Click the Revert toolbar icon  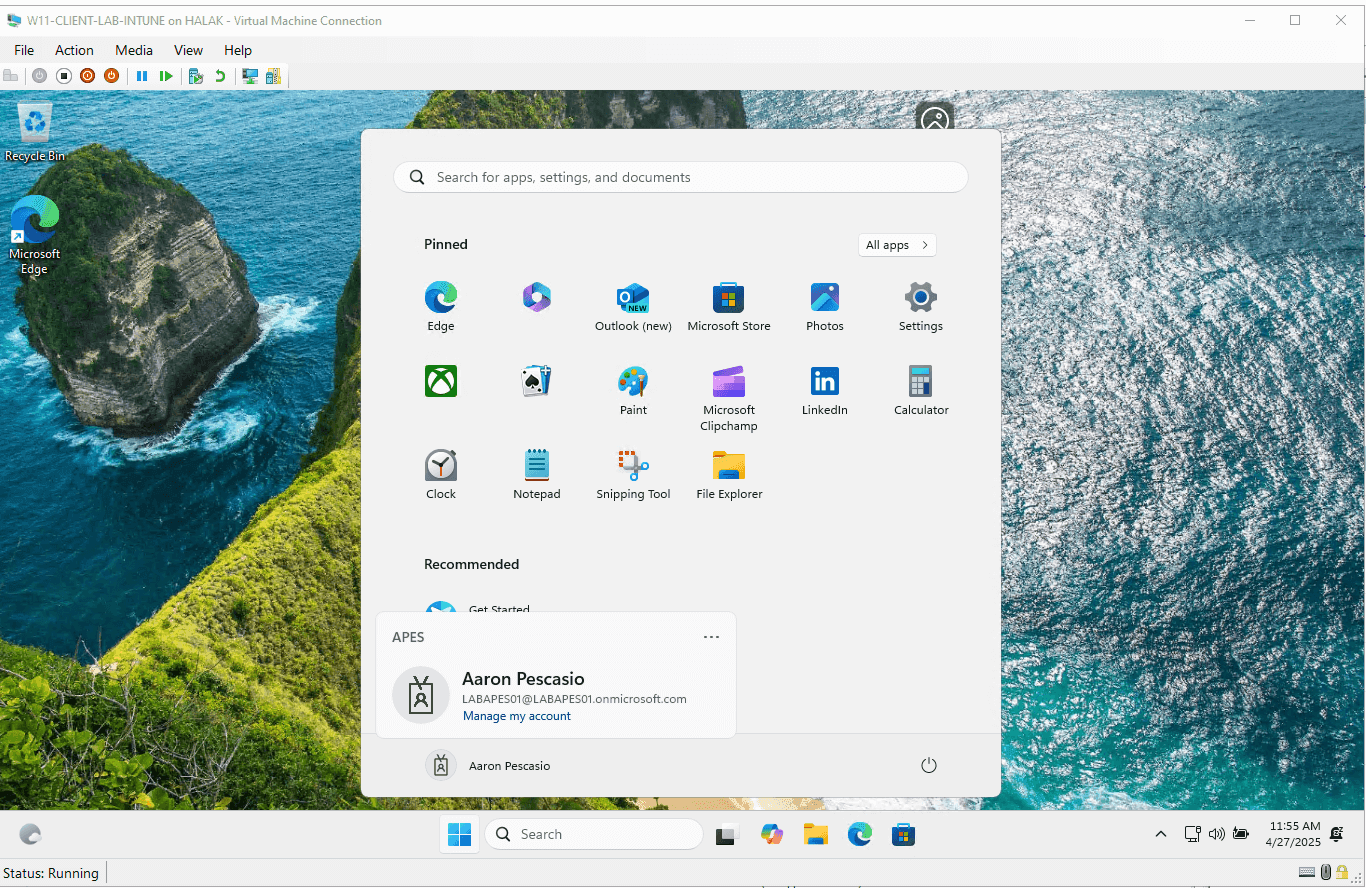click(x=219, y=76)
